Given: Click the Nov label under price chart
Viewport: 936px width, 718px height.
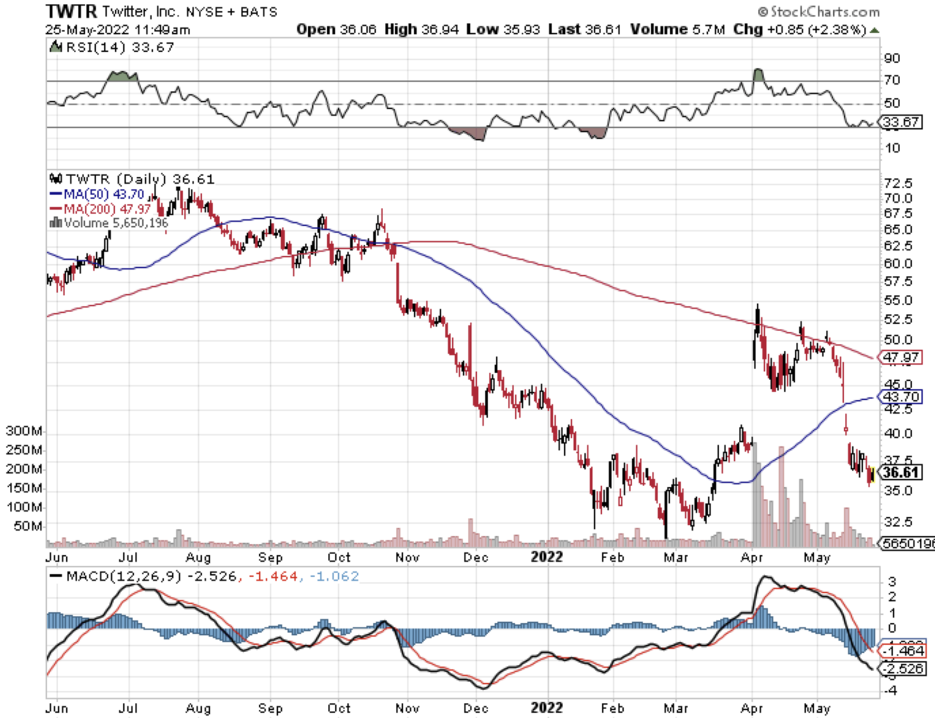Looking at the screenshot, I should tap(407, 557).
